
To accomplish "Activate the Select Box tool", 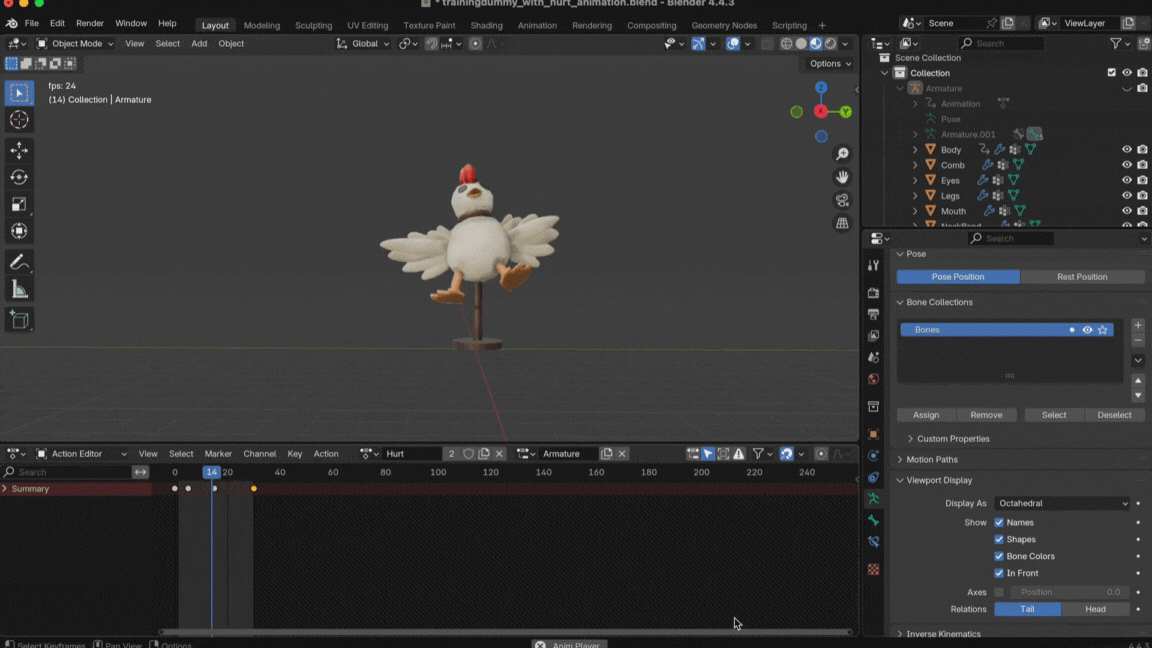I will pyautogui.click(x=19, y=93).
